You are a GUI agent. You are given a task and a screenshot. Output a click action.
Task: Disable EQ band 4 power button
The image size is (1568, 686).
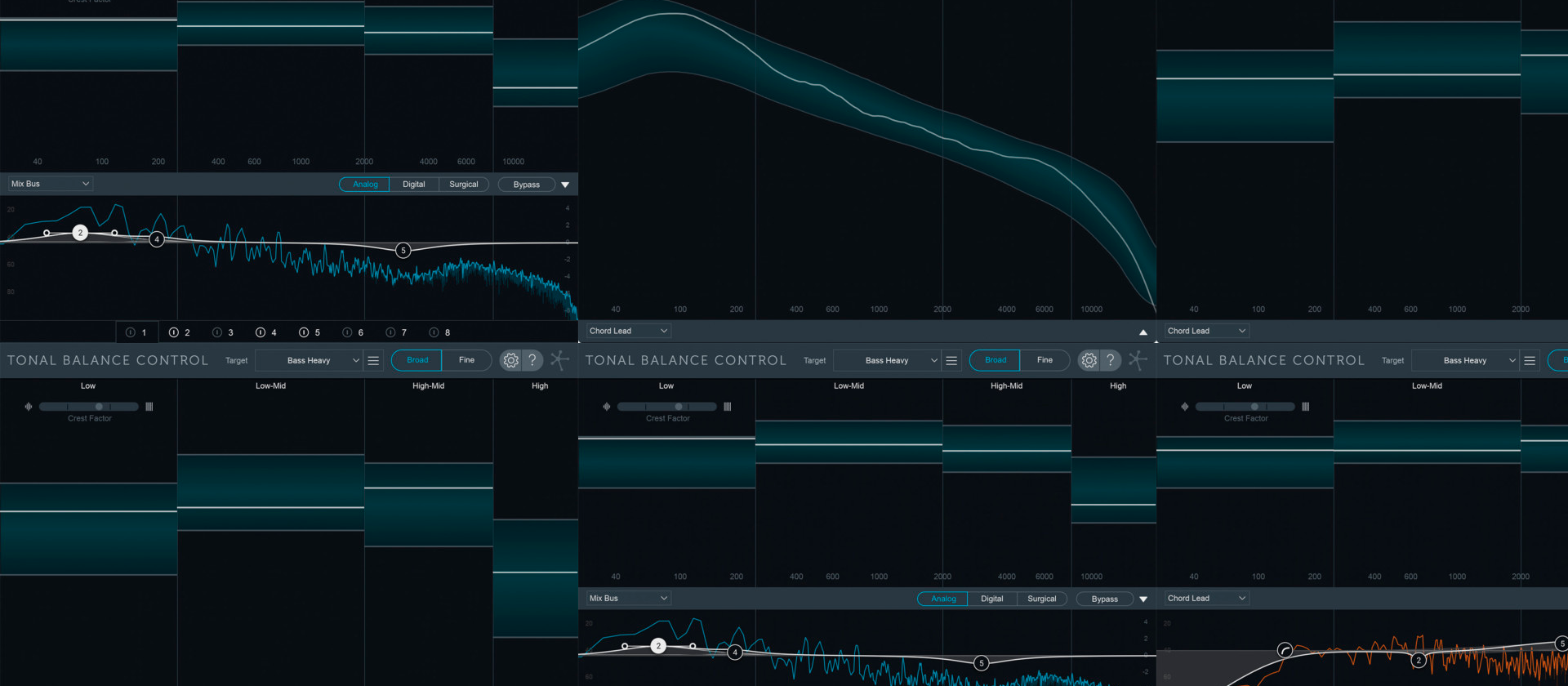click(261, 332)
